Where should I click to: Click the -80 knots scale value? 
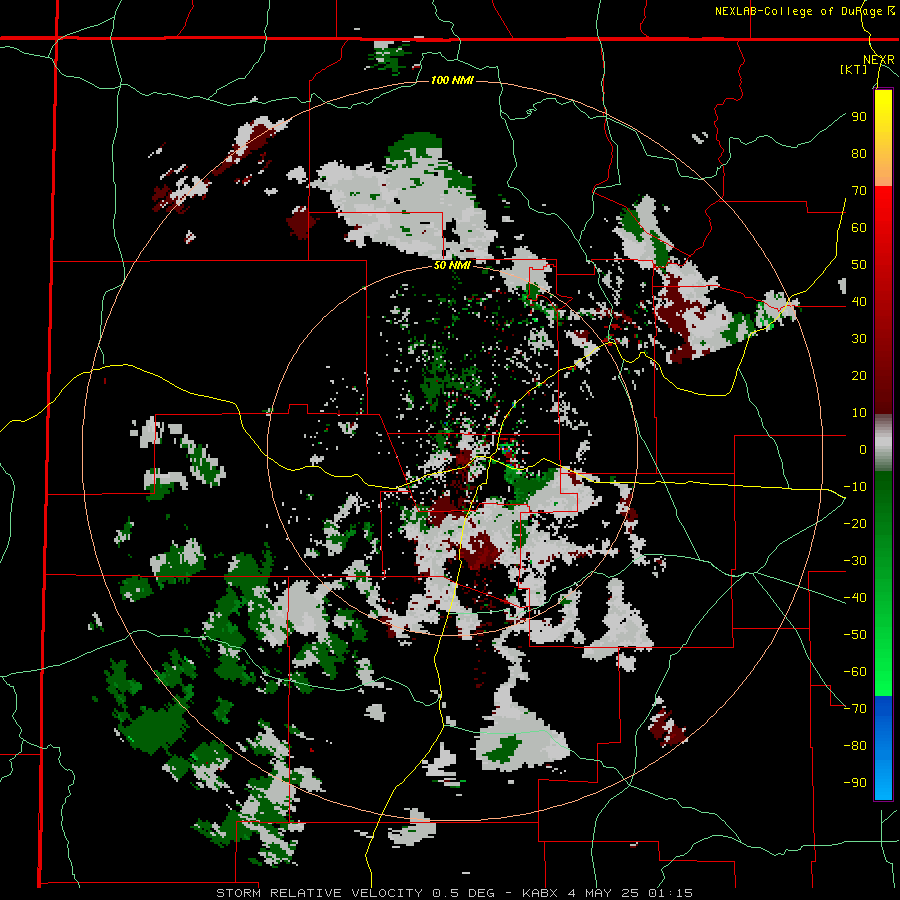[x=855, y=746]
